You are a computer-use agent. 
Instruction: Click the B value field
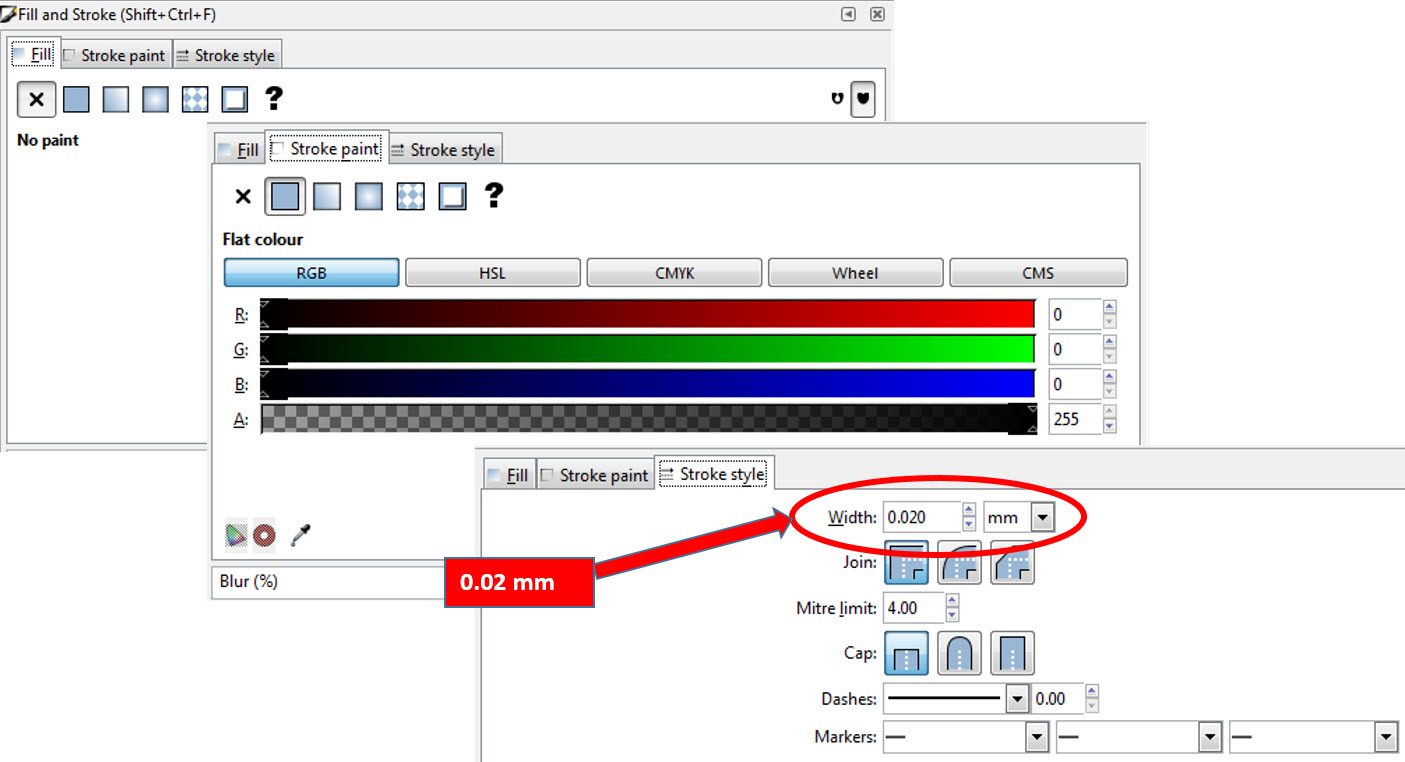1075,384
